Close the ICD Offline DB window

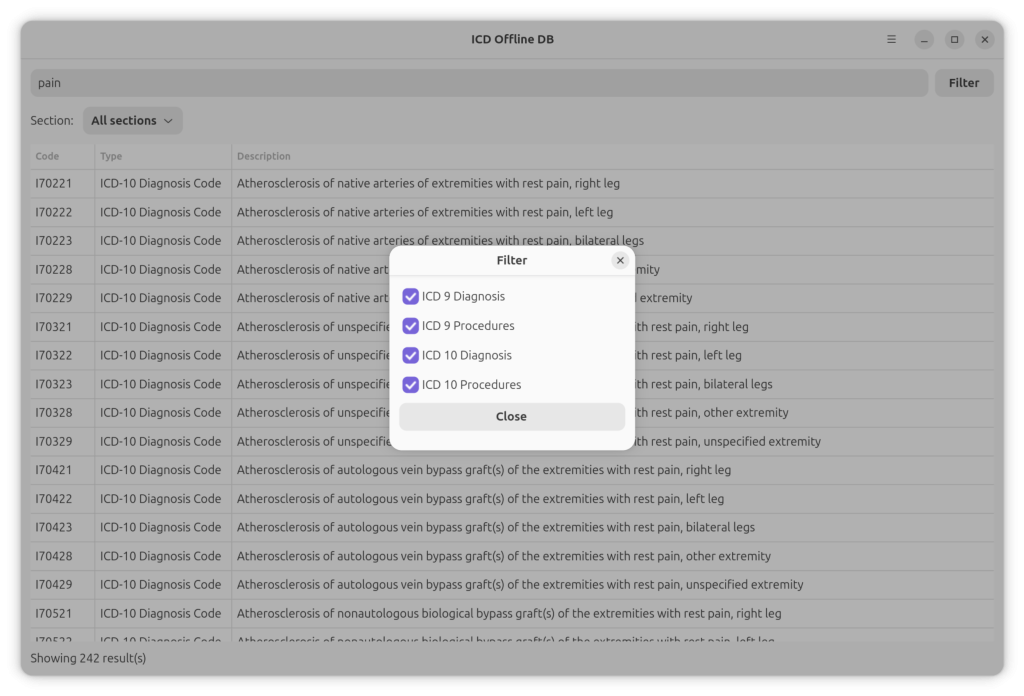click(x=985, y=40)
